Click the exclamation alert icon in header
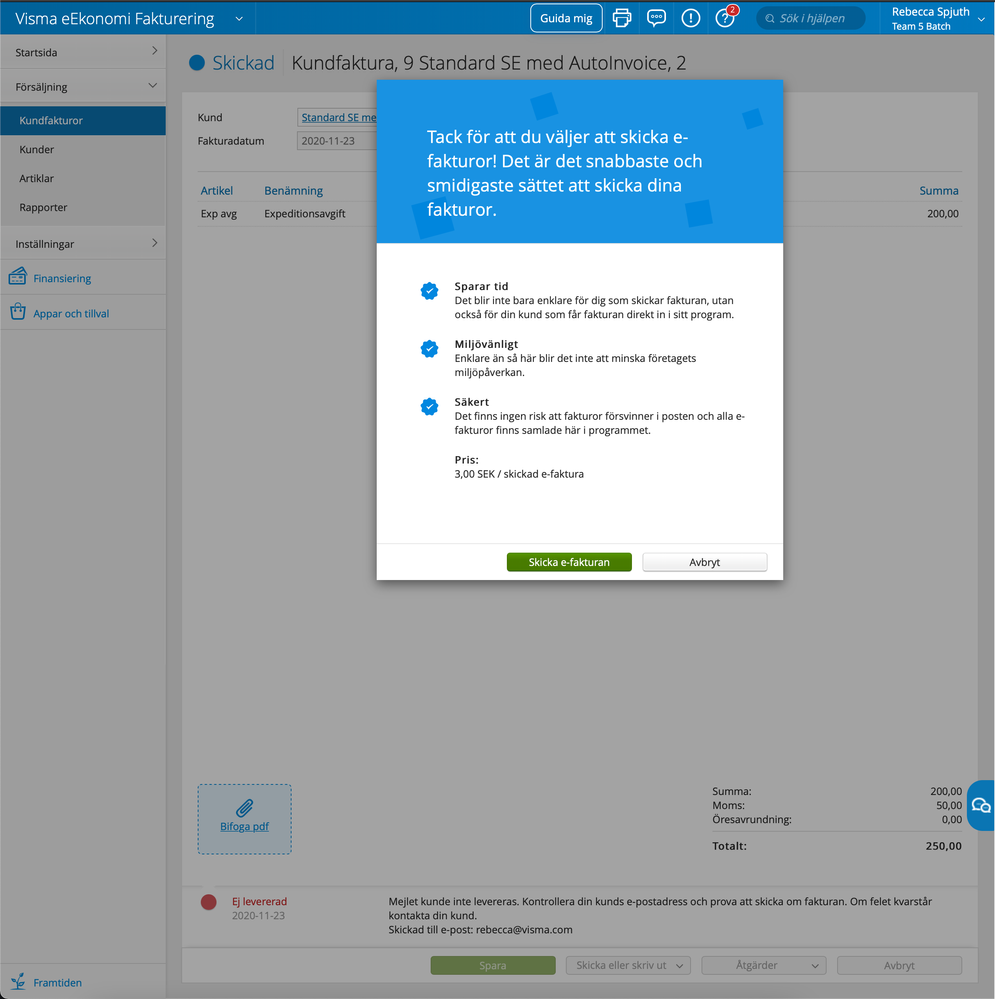 coord(691,18)
